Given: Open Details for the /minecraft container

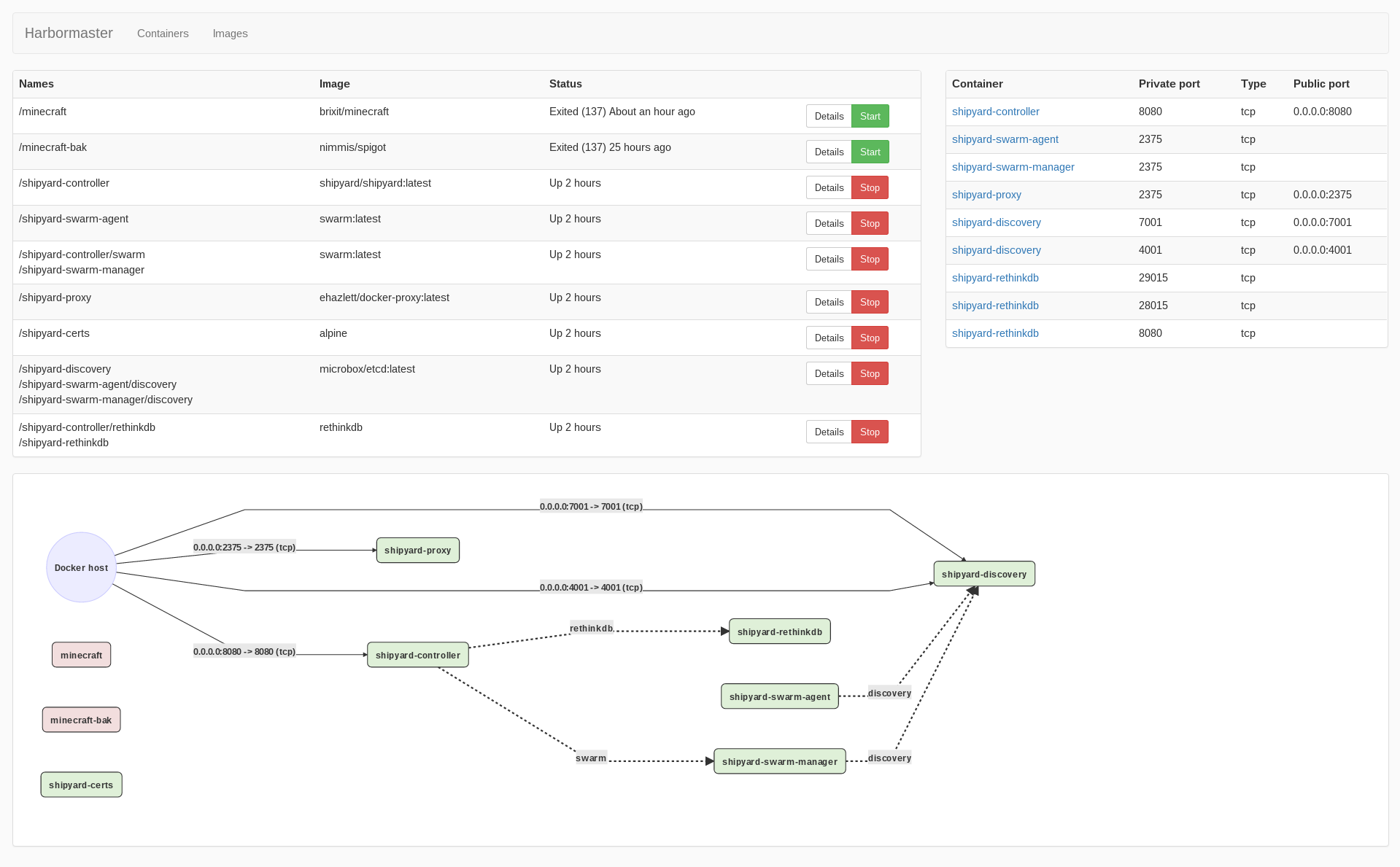Looking at the screenshot, I should (828, 115).
